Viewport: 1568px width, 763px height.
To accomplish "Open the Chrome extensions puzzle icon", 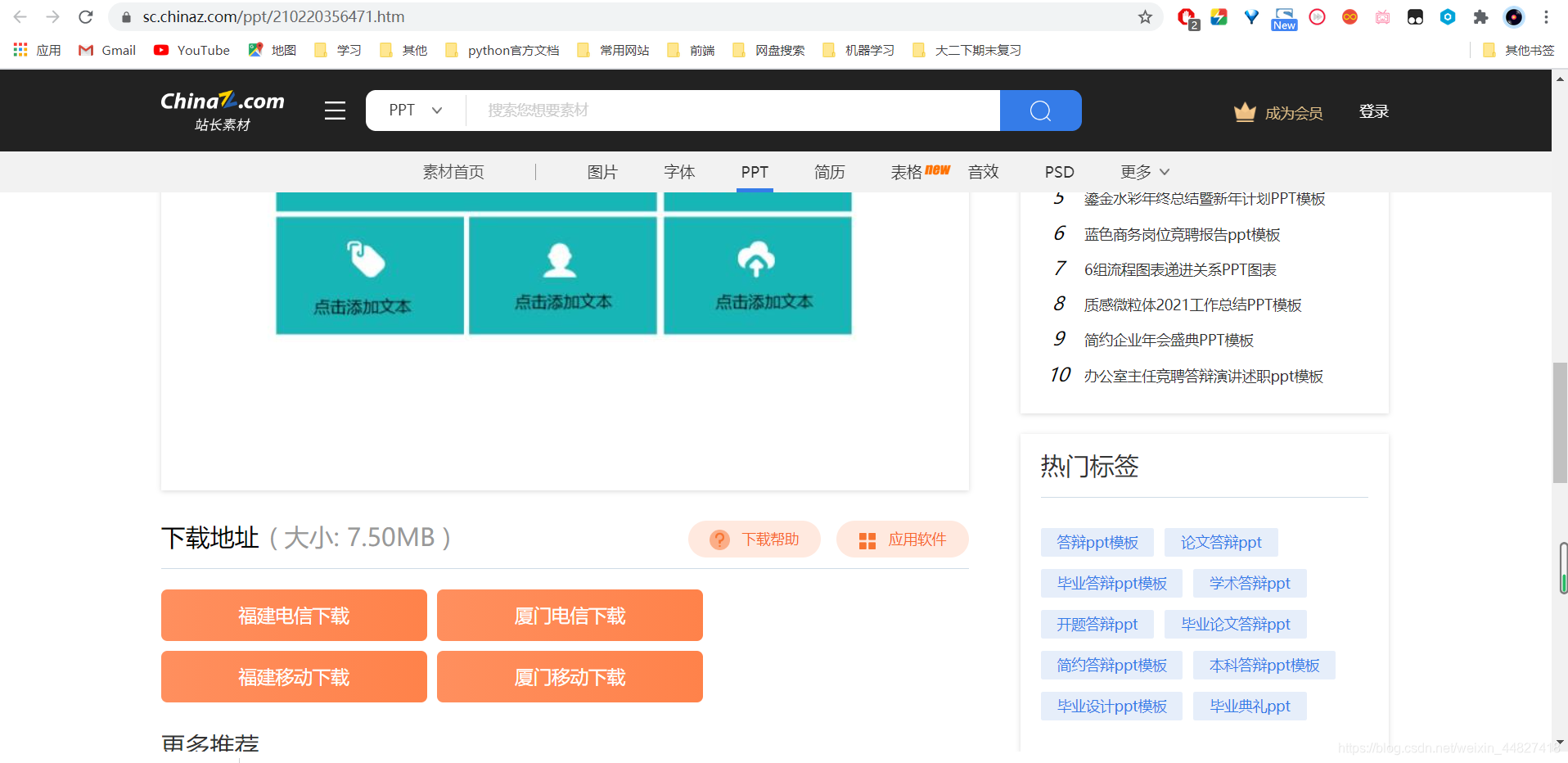I will coord(1480,16).
